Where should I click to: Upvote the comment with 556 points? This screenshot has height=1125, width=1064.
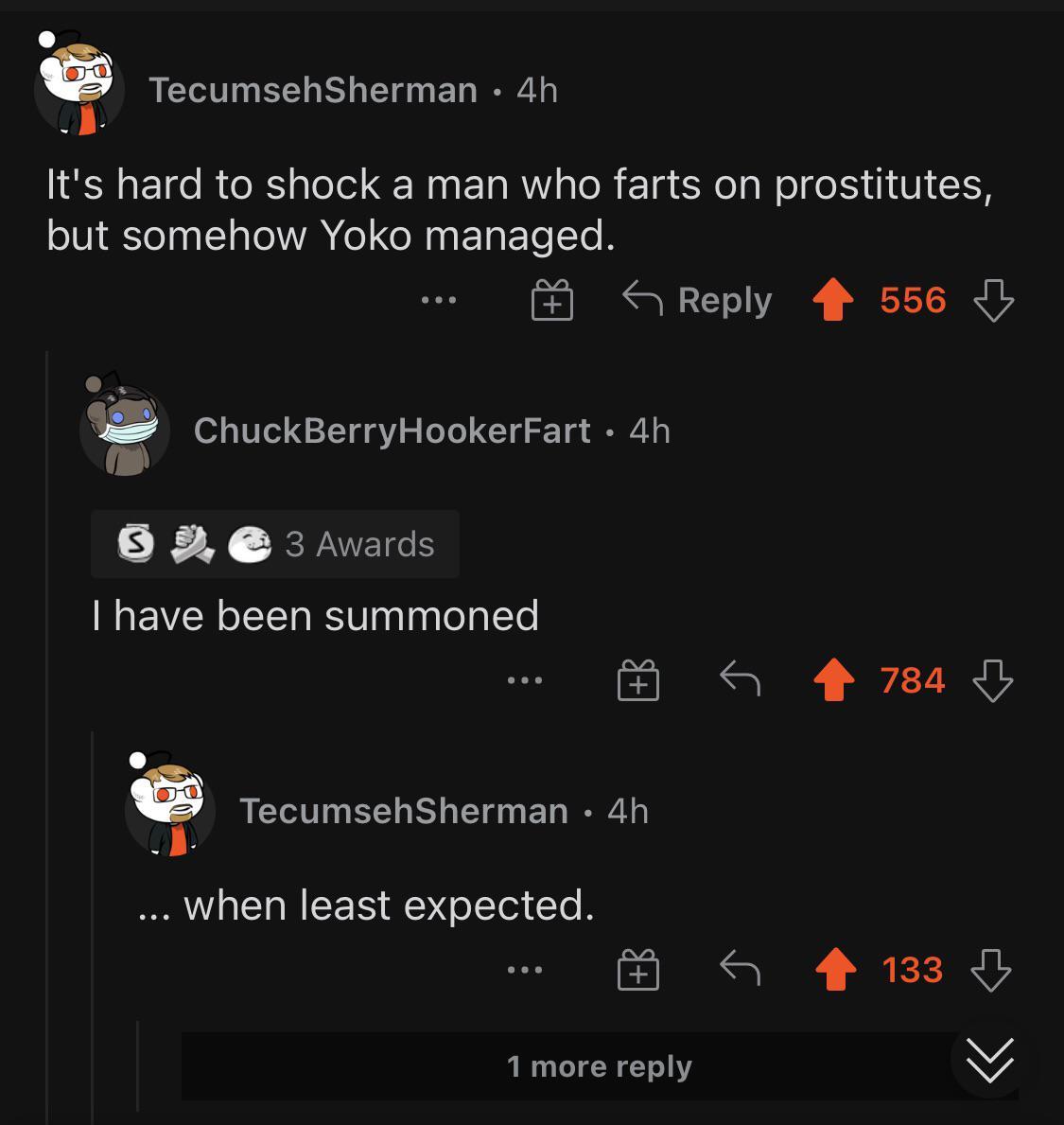click(833, 301)
